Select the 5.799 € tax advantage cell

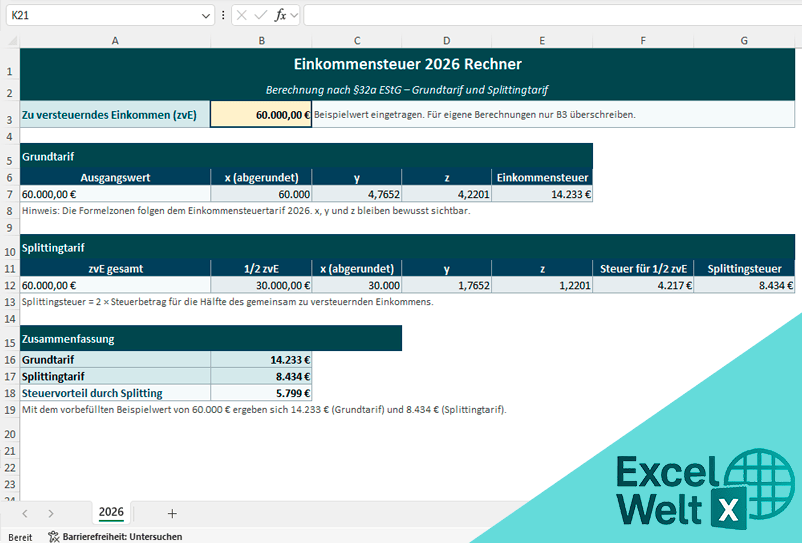[261, 393]
